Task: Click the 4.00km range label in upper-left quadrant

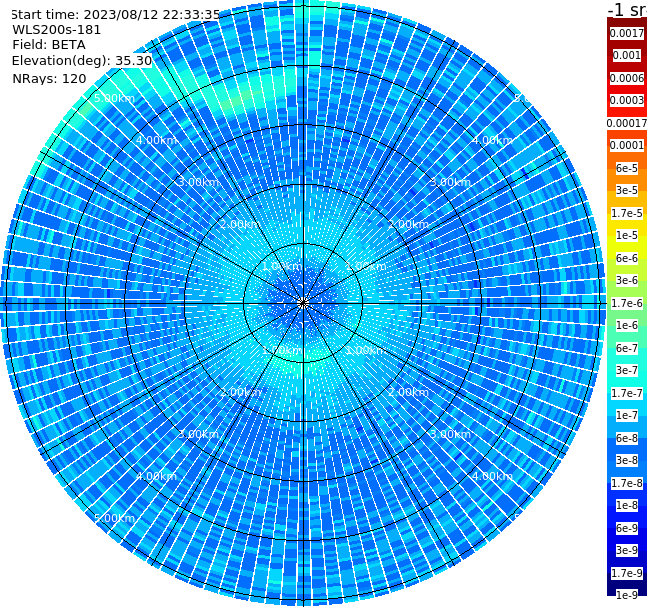Action: coord(156,140)
